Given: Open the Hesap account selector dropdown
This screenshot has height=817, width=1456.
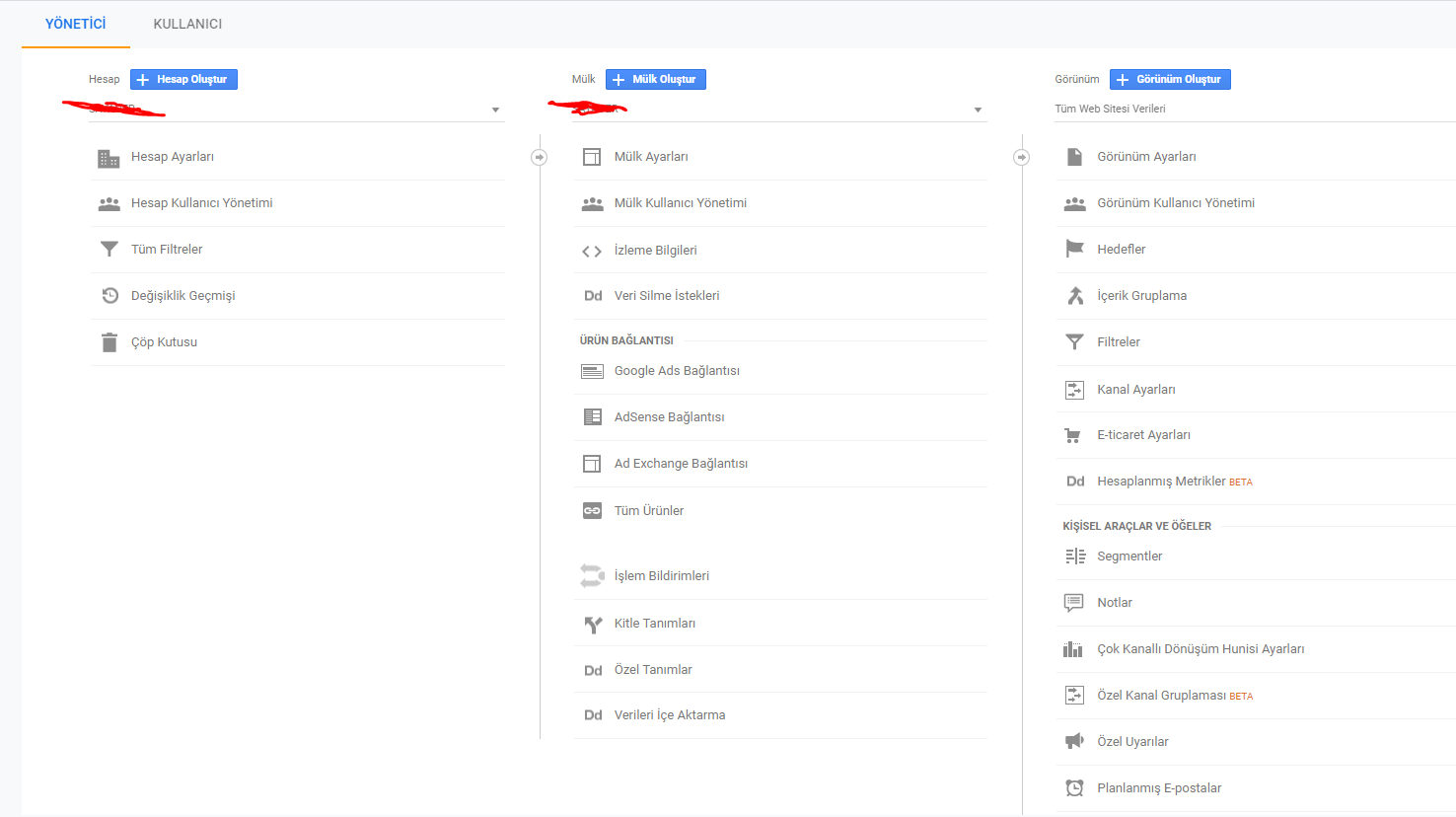Looking at the screenshot, I should [296, 110].
